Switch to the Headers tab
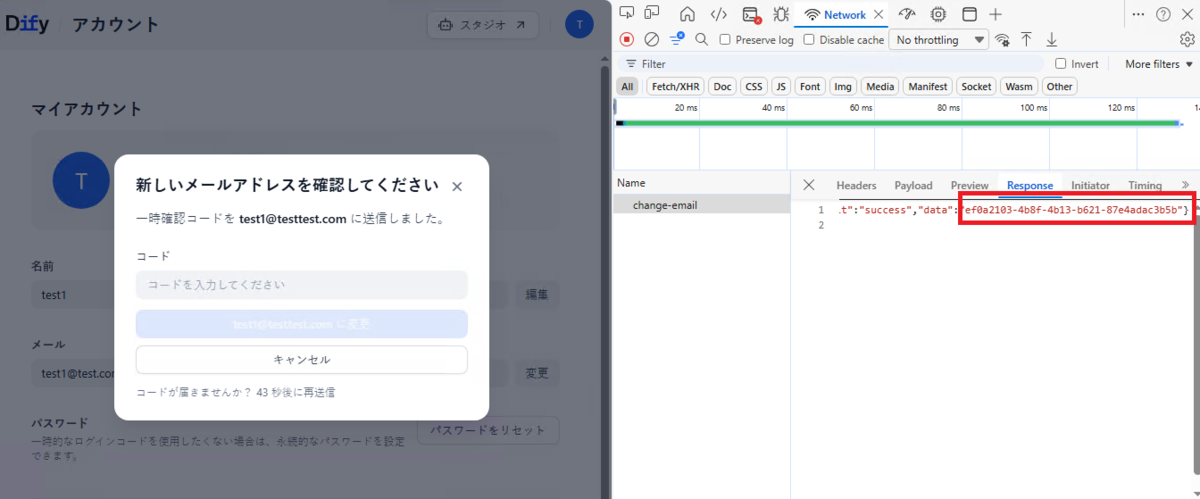The width and height of the screenshot is (1200, 499). [x=856, y=185]
